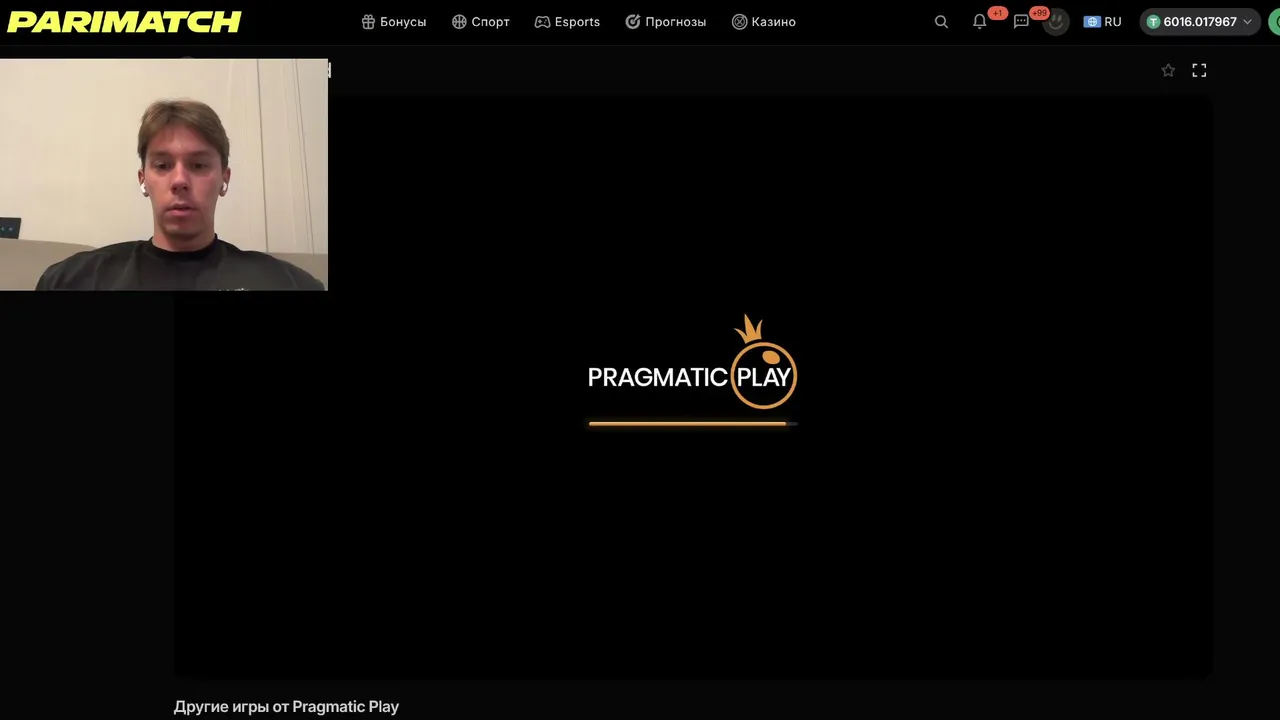Open the Esports section
This screenshot has width=1280, height=720.
[567, 22]
